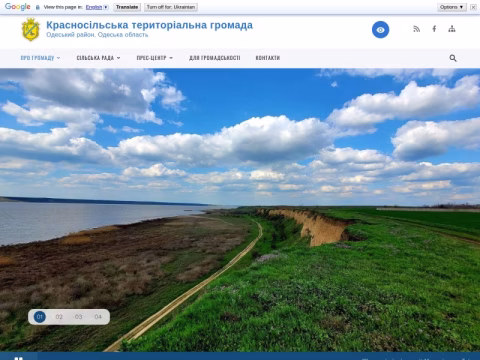Open the КОНТАКТИ menu item
The width and height of the screenshot is (480, 360).
click(x=268, y=58)
